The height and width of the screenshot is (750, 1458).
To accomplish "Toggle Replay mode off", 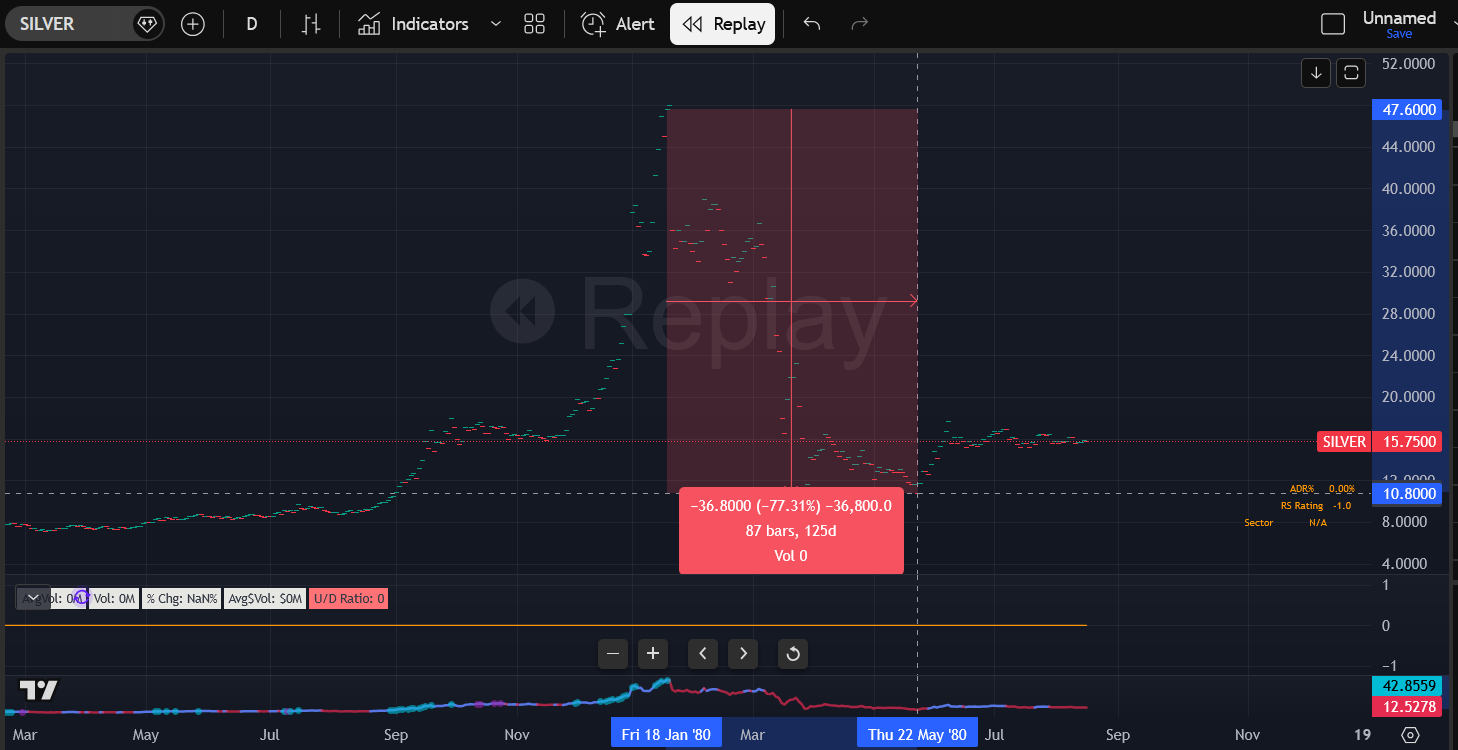I will 723,24.
